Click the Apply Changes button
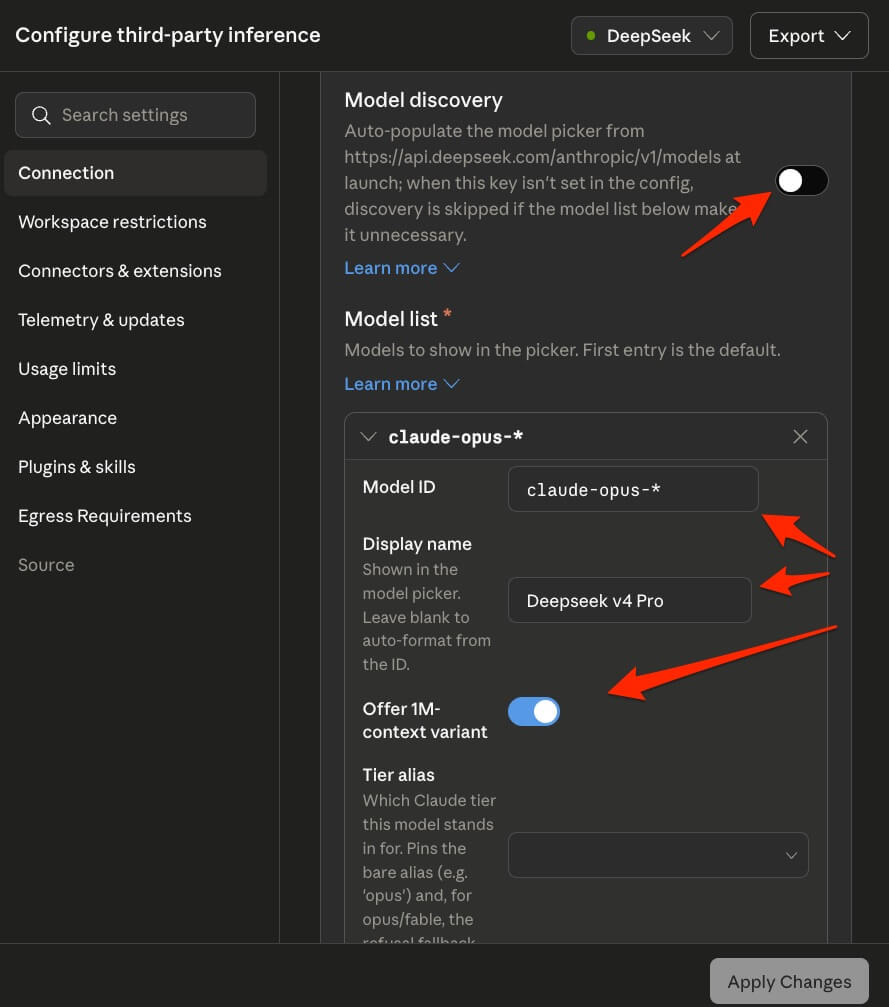889x1007 pixels. [789, 981]
